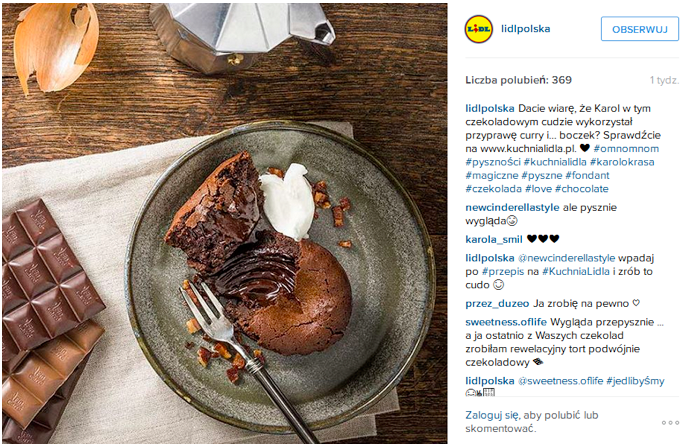Click the #jedlibyśmy hashtag
This screenshot has height=444, width=694.
(635, 381)
